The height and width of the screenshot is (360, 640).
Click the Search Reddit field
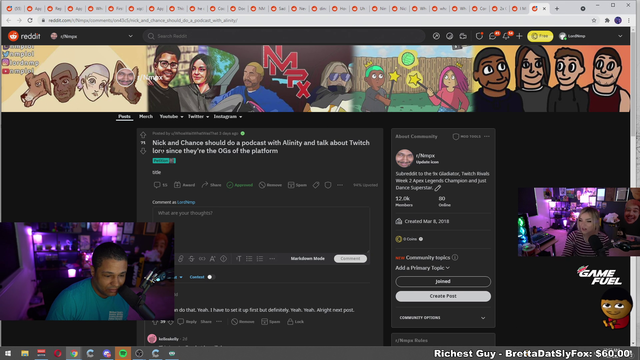coord(284,36)
